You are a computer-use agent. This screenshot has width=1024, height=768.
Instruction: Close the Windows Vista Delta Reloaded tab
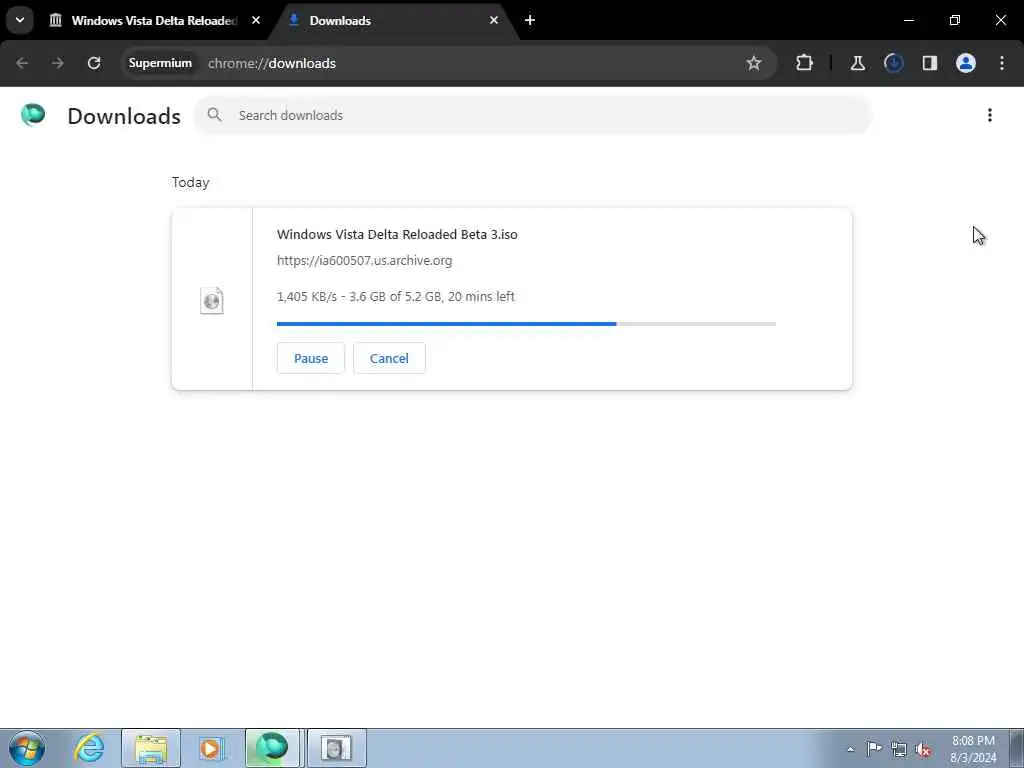pos(256,20)
